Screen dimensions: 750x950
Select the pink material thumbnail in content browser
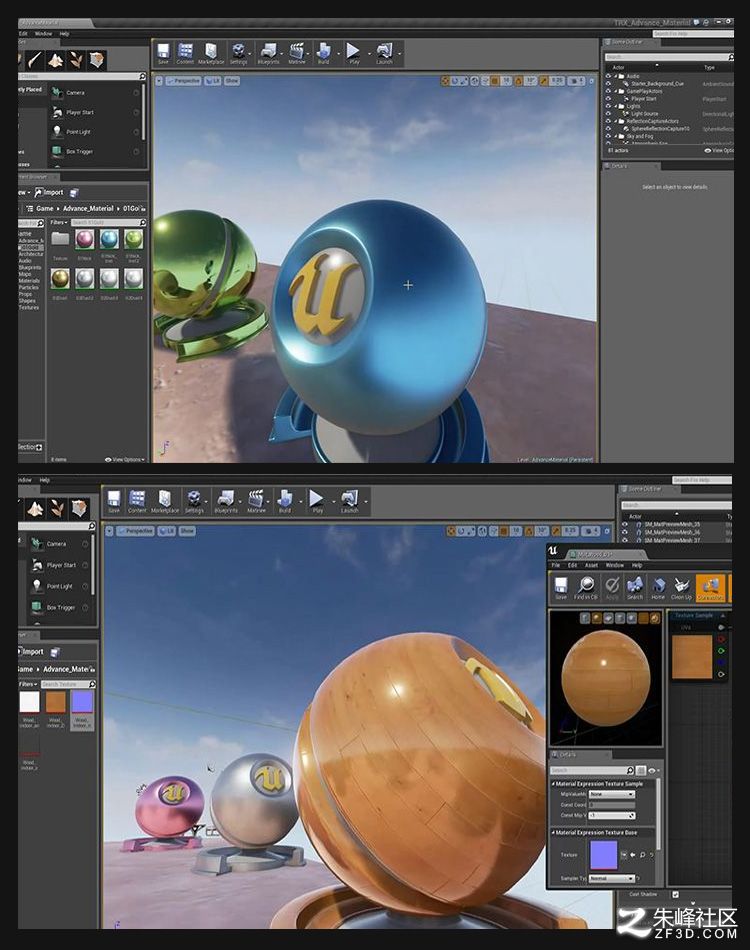(x=84, y=241)
